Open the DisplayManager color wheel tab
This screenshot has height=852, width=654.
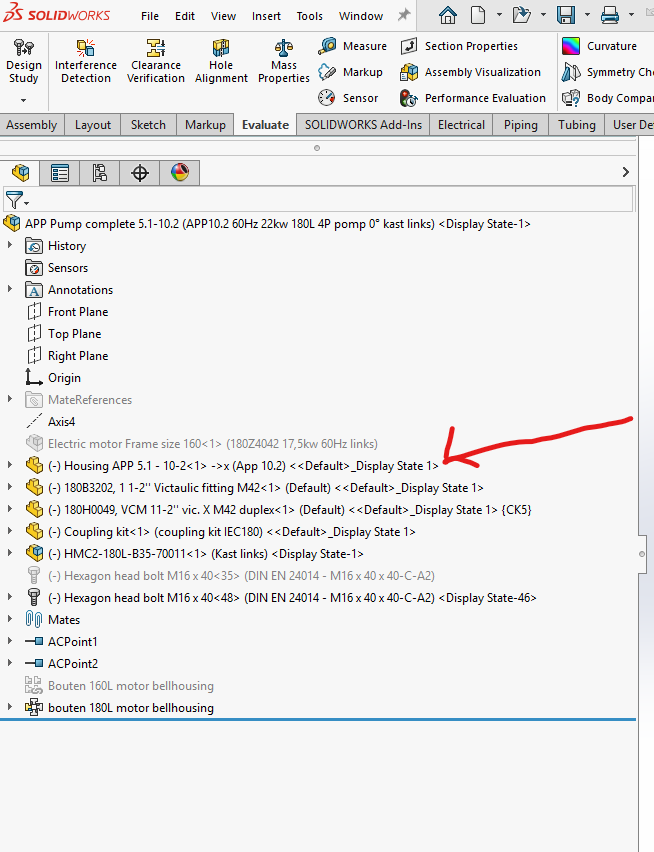pyautogui.click(x=180, y=173)
